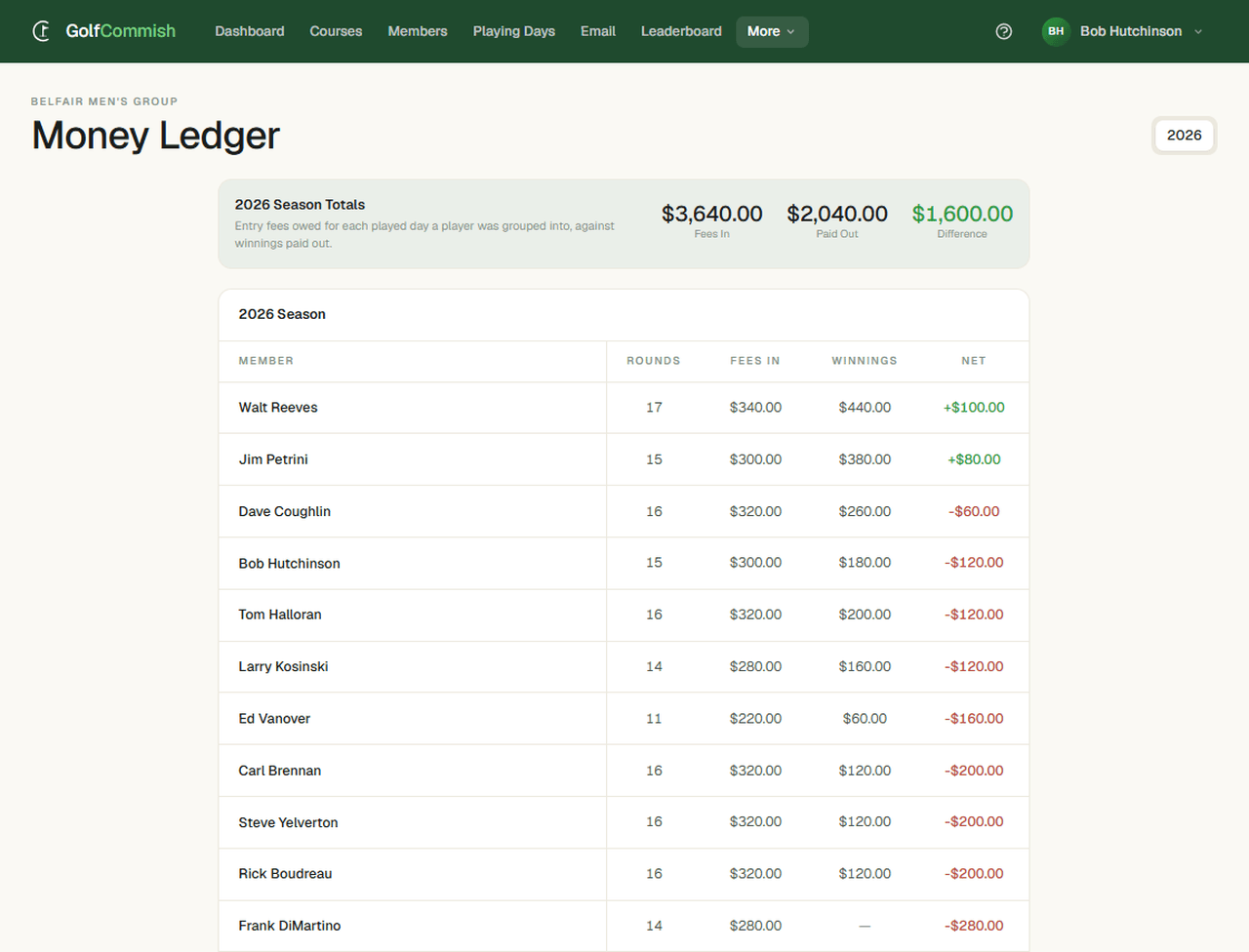
Task: Select member name Jim Petrini
Action: point(273,459)
